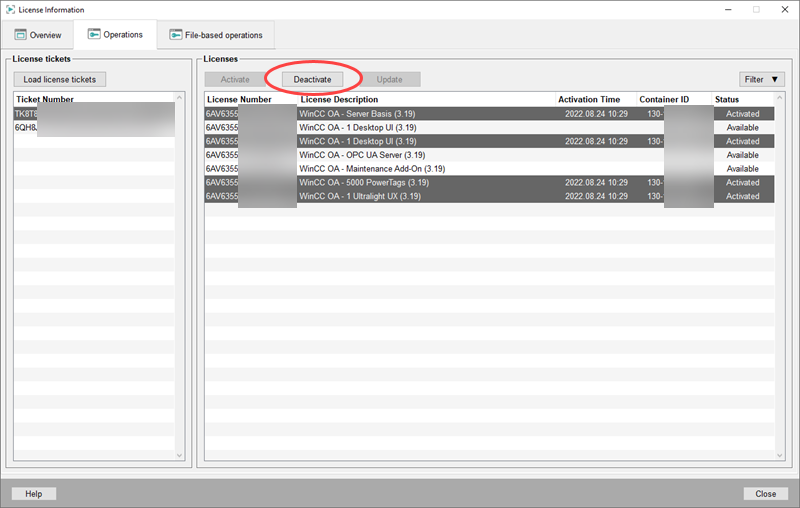This screenshot has width=800, height=508.
Task: Select WinCC OA - Server Basis (3.19) license
Action: pos(489,113)
